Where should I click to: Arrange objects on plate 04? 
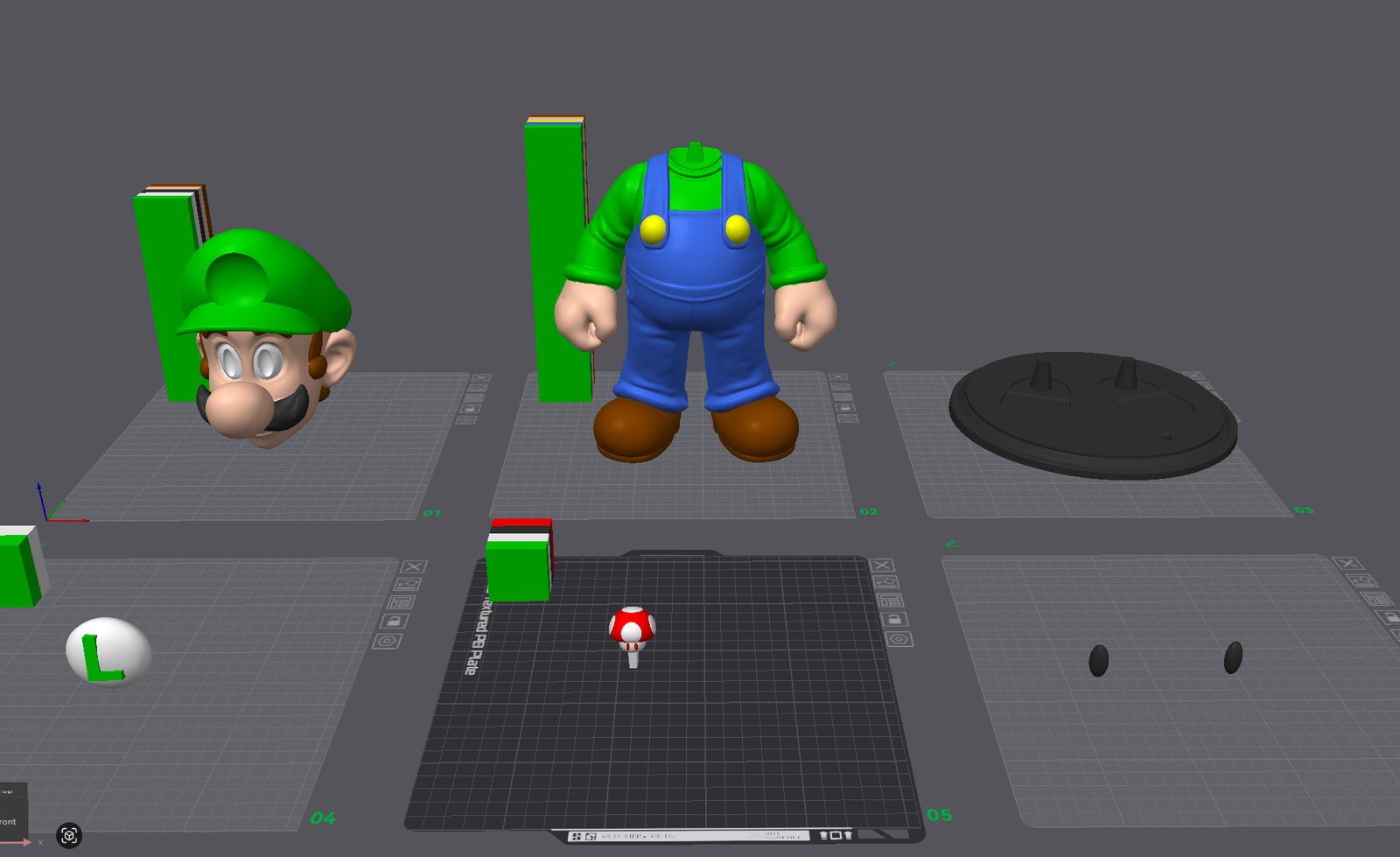click(401, 602)
